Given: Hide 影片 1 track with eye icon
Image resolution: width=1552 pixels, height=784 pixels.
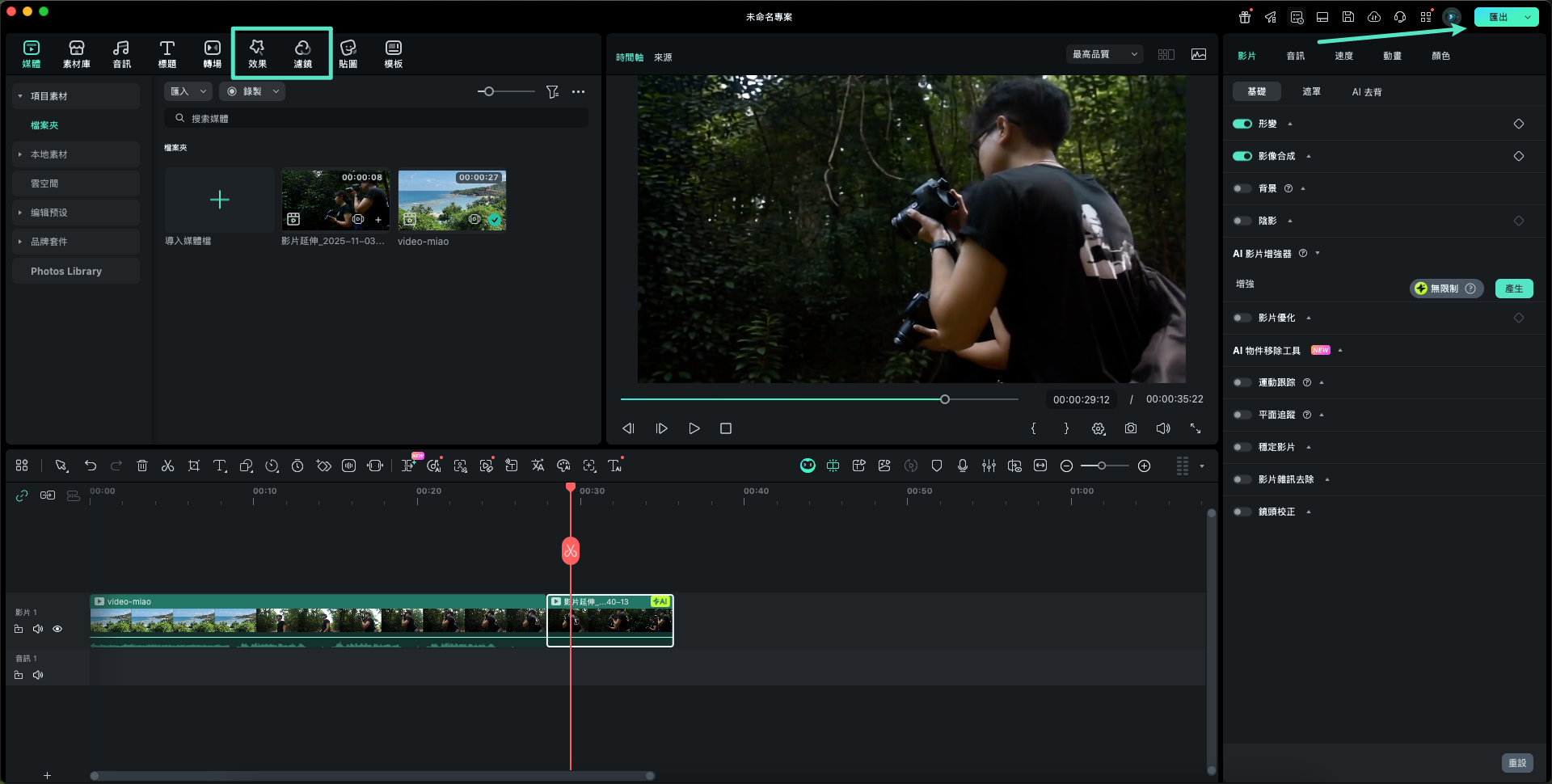Looking at the screenshot, I should (x=57, y=629).
